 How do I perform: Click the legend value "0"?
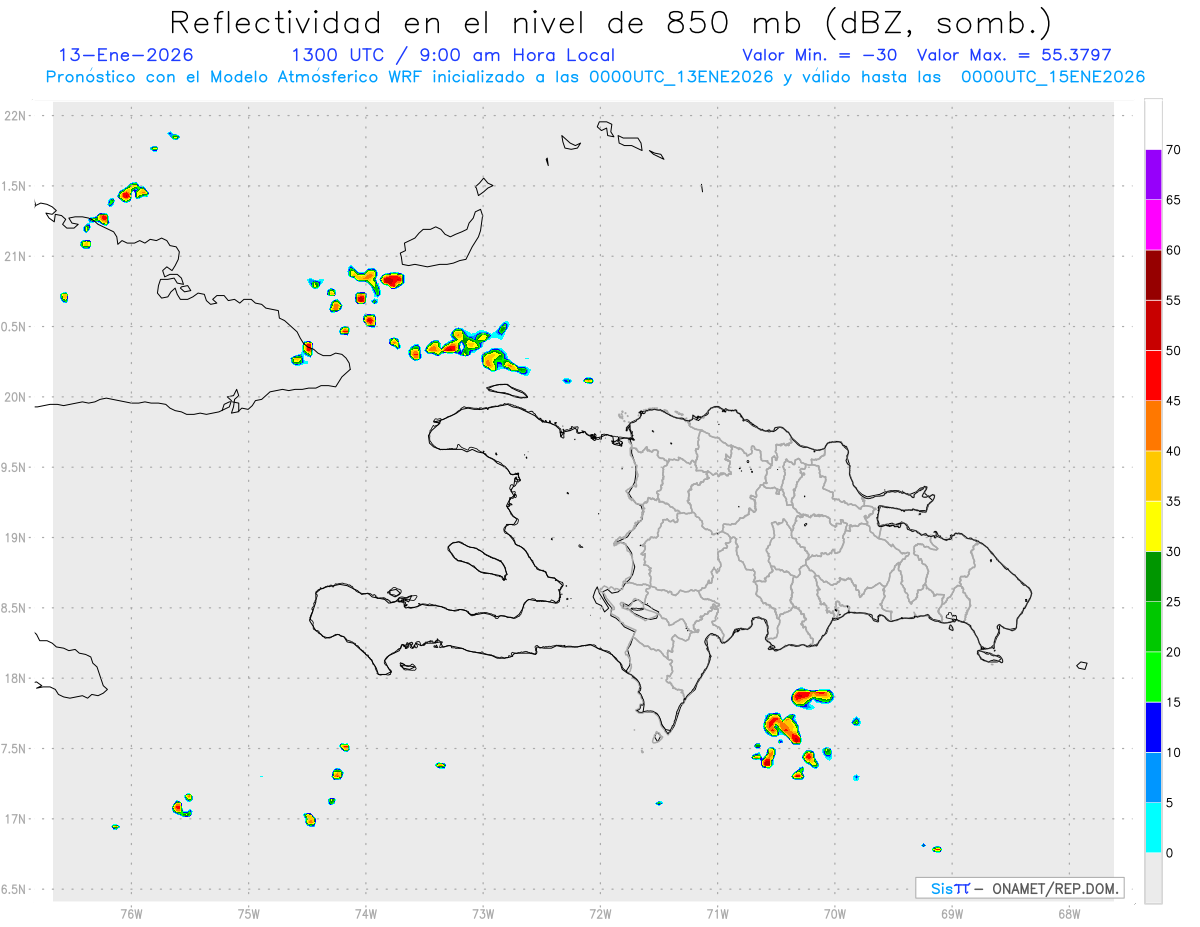(1170, 853)
